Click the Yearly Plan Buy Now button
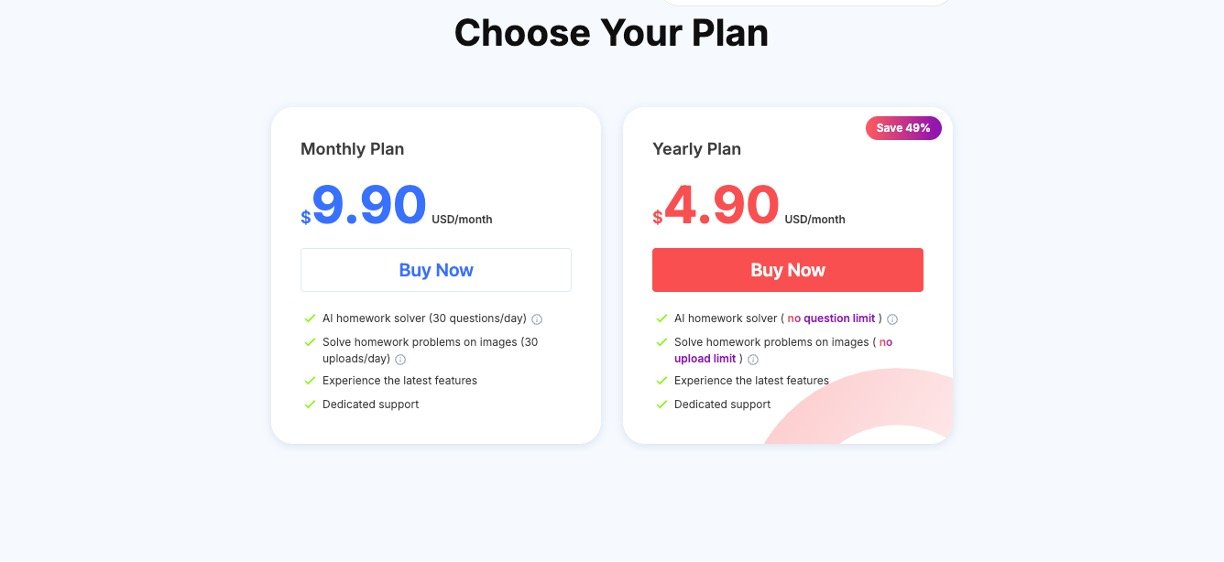Viewport: 1224px width, 562px height. tap(787, 270)
